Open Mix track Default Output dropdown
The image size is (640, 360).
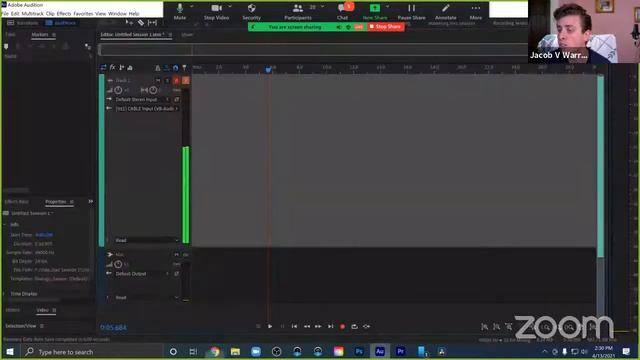pyautogui.click(x=142, y=274)
